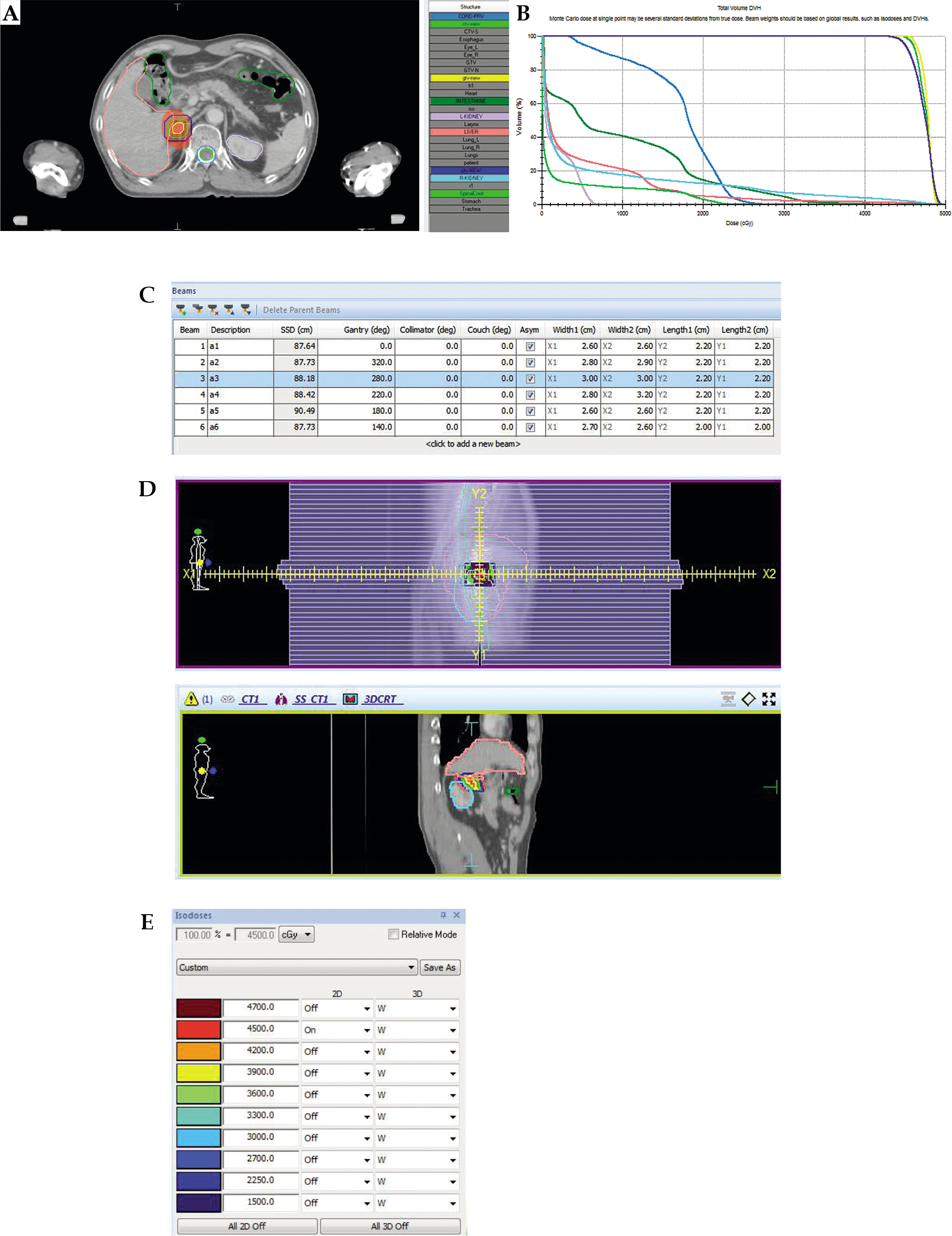The image size is (952, 1236).
Task: Click the fullscreen expand arrows icon
Action: click(x=768, y=699)
